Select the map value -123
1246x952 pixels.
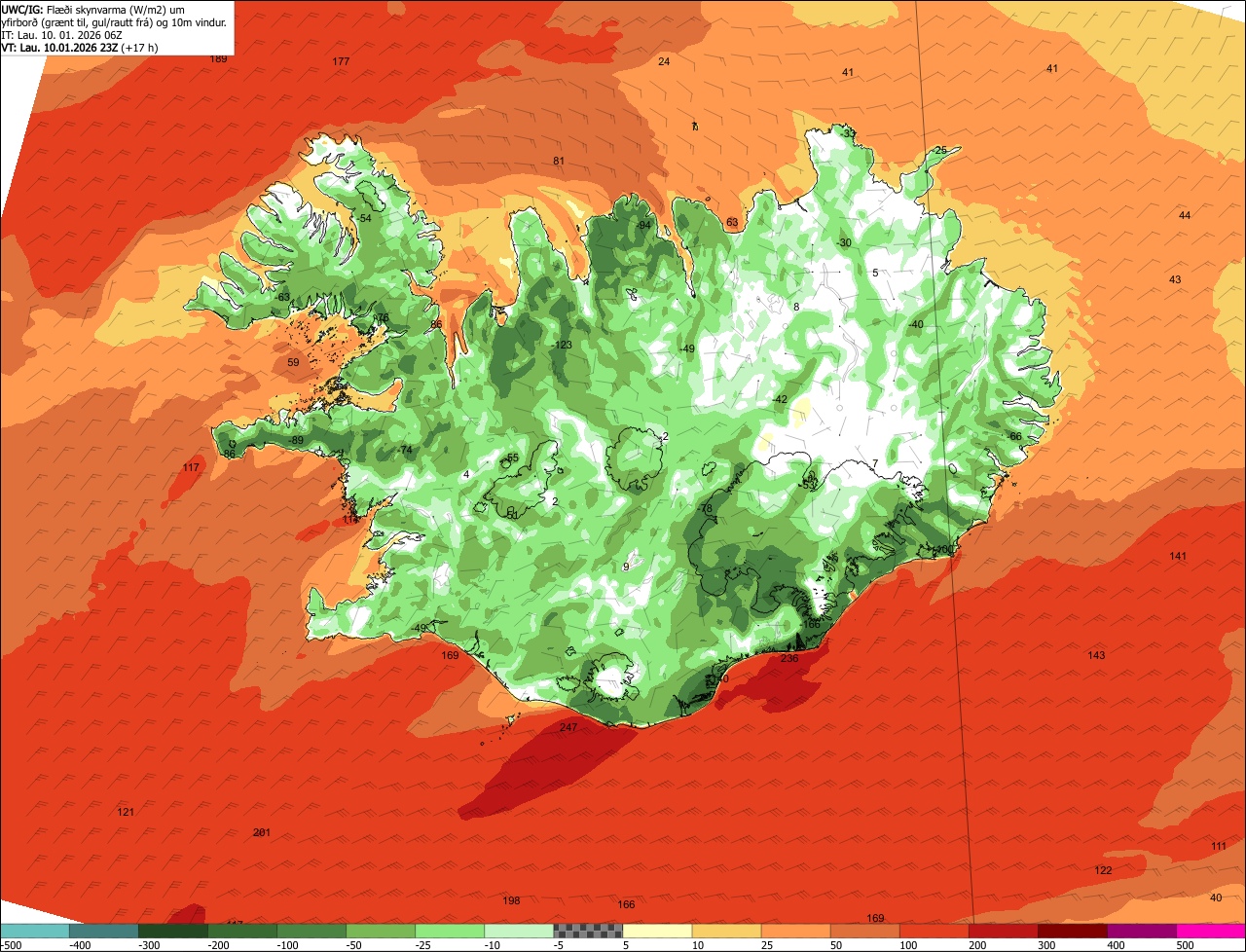pyautogui.click(x=562, y=346)
